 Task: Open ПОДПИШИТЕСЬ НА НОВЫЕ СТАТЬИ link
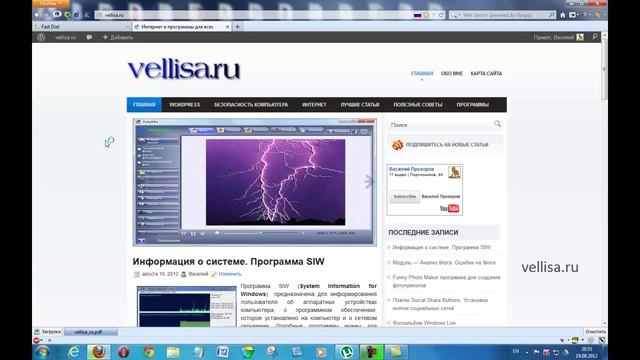tap(447, 144)
